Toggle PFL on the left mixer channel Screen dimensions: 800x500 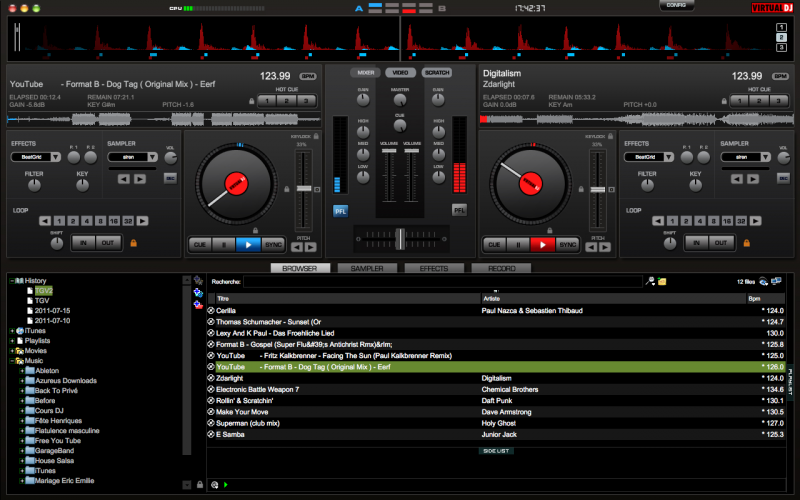[340, 210]
